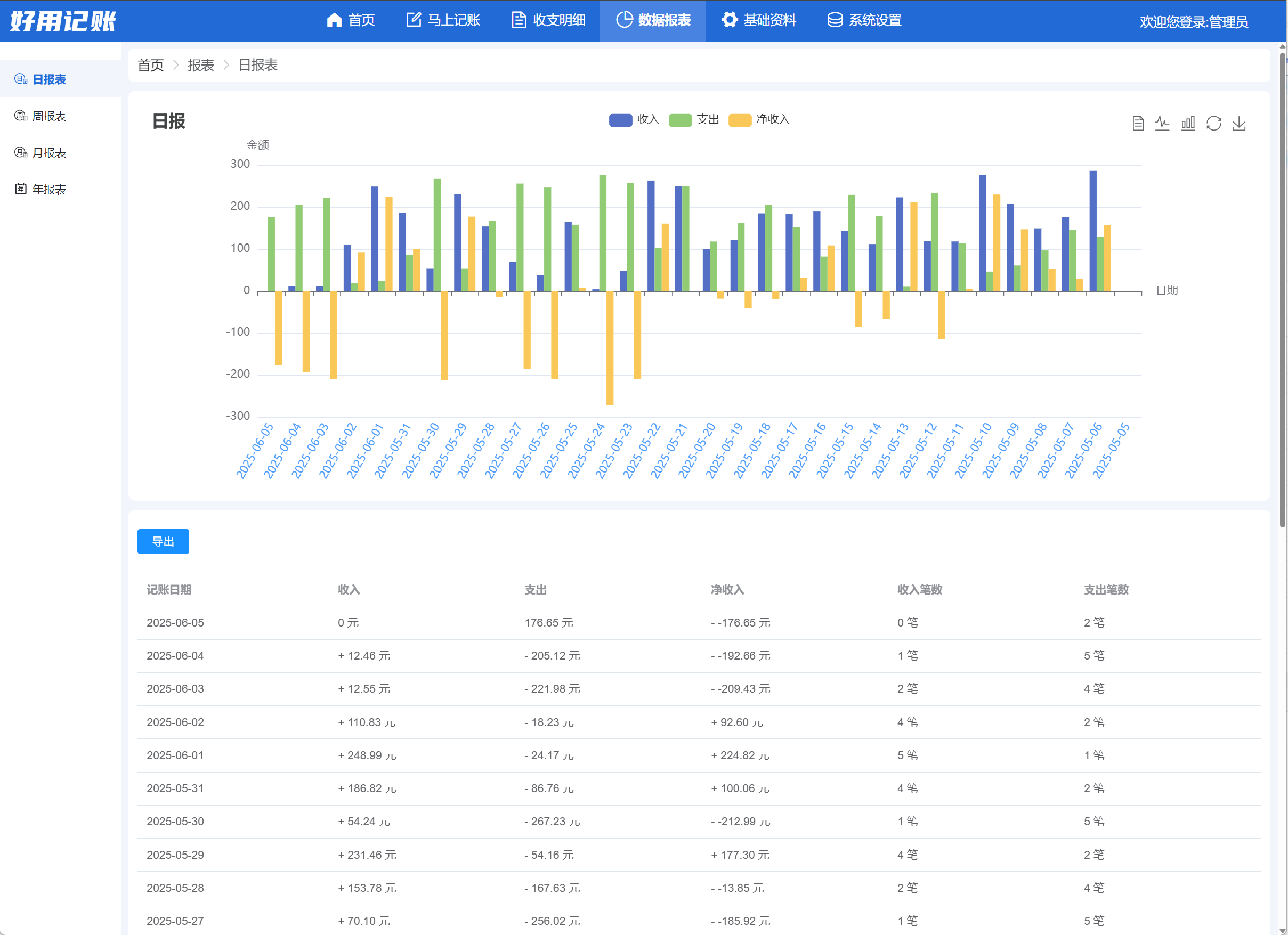
Task: Click the 净收入 table column header
Action: pos(727,590)
